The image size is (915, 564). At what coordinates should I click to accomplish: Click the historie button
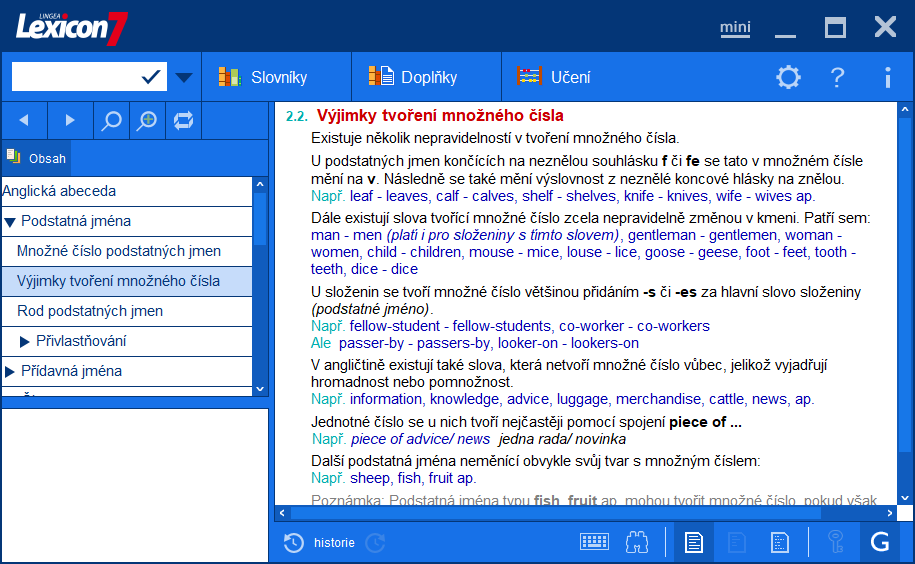(x=320, y=543)
